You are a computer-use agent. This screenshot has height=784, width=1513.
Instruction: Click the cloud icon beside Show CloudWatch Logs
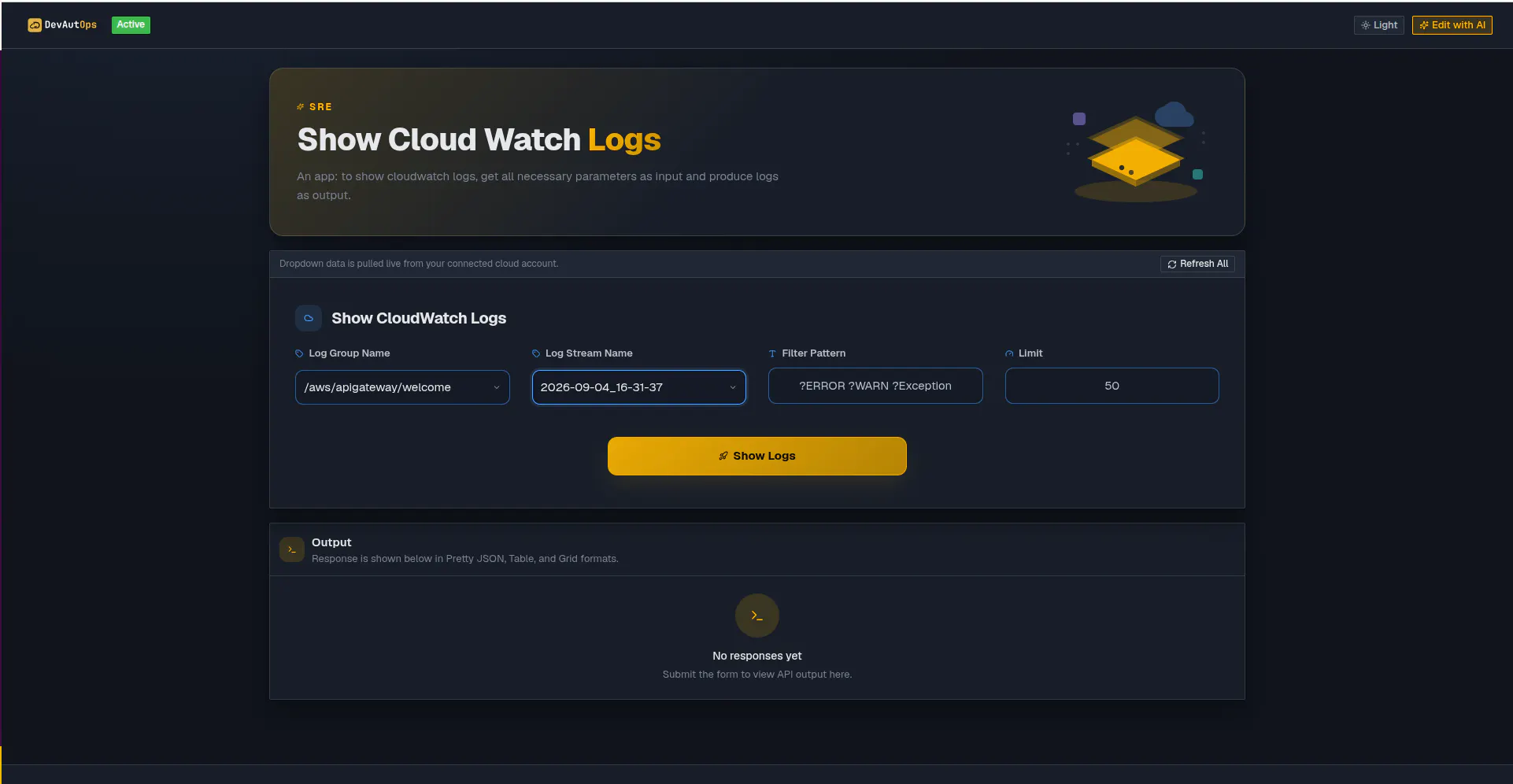pyautogui.click(x=309, y=318)
